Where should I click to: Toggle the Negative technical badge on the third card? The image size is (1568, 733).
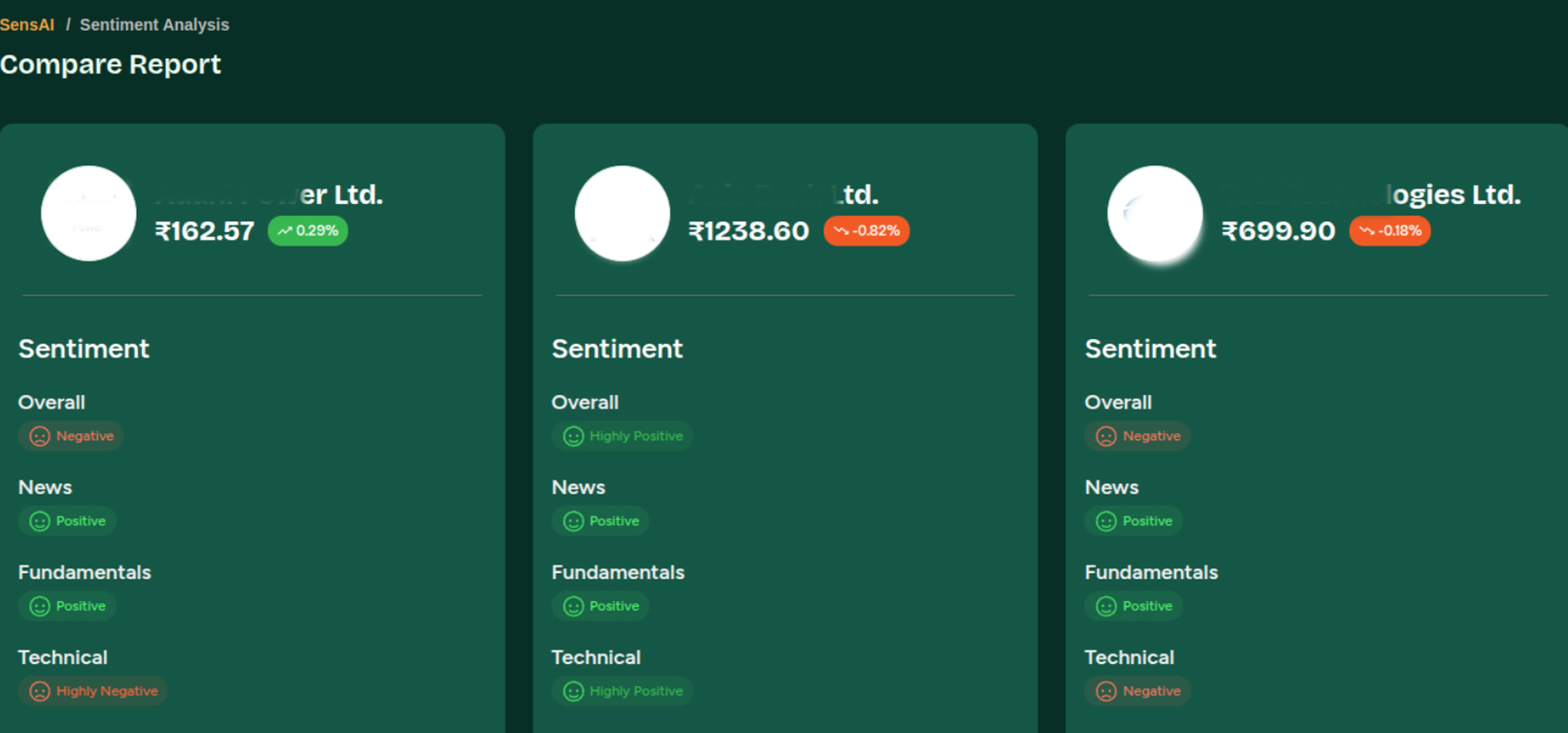point(1137,691)
